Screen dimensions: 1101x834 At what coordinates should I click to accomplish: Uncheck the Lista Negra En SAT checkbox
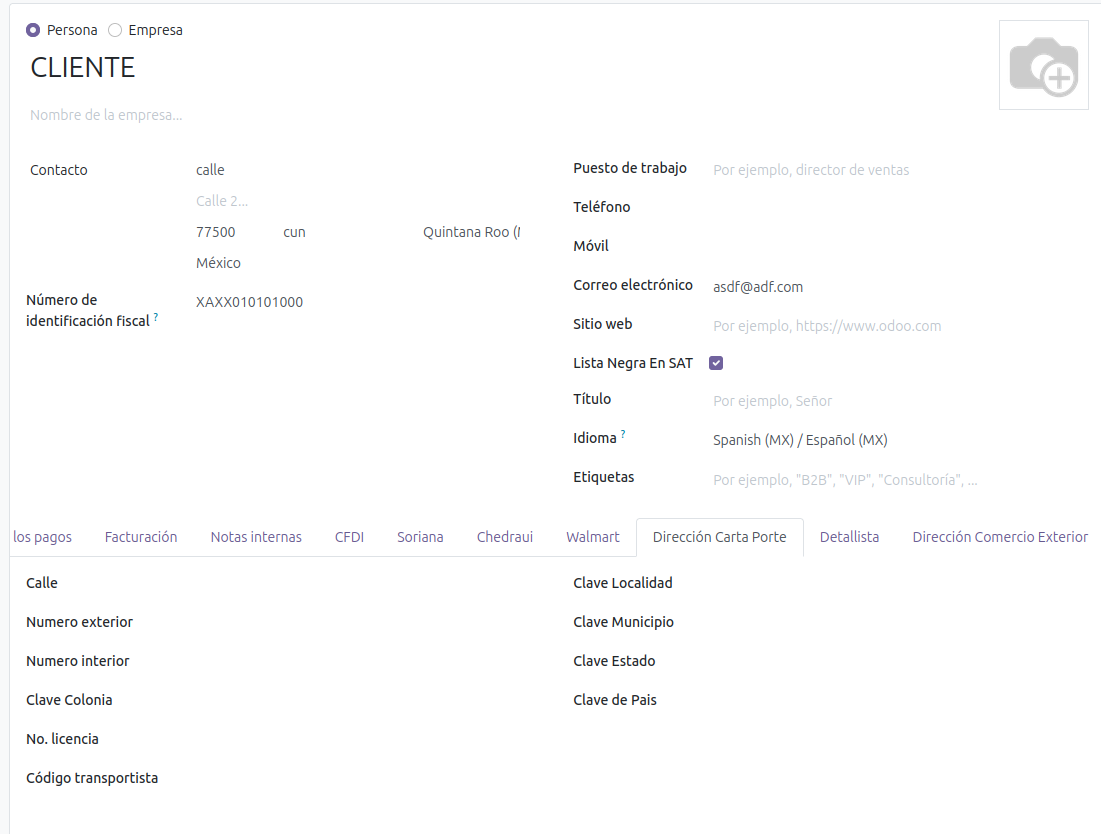[x=716, y=363]
